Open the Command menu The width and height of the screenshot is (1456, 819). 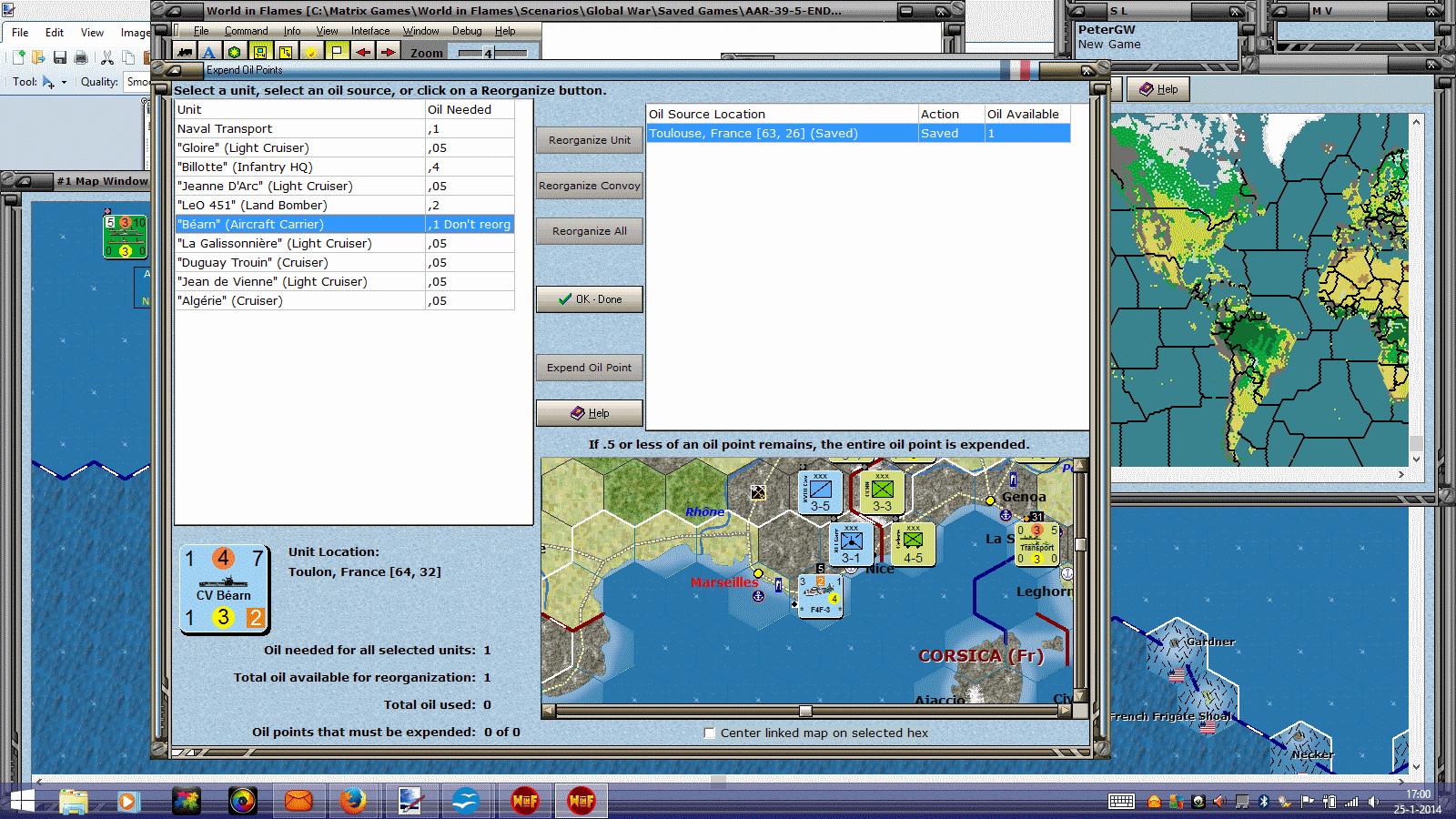click(x=246, y=31)
